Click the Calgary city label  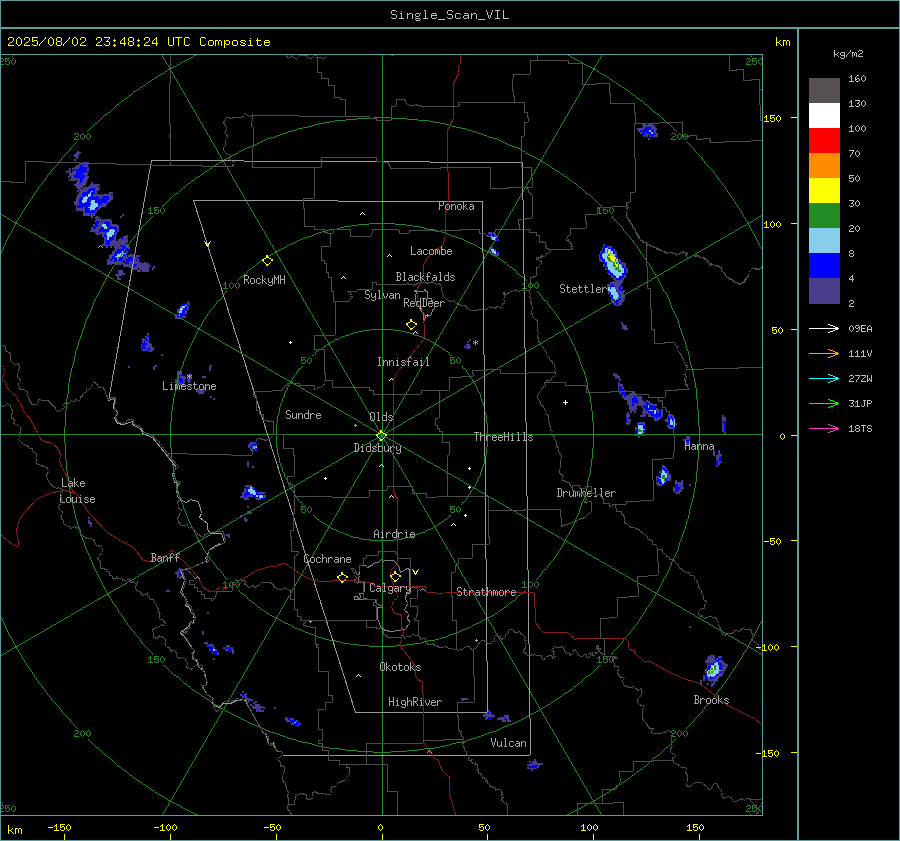pos(390,588)
